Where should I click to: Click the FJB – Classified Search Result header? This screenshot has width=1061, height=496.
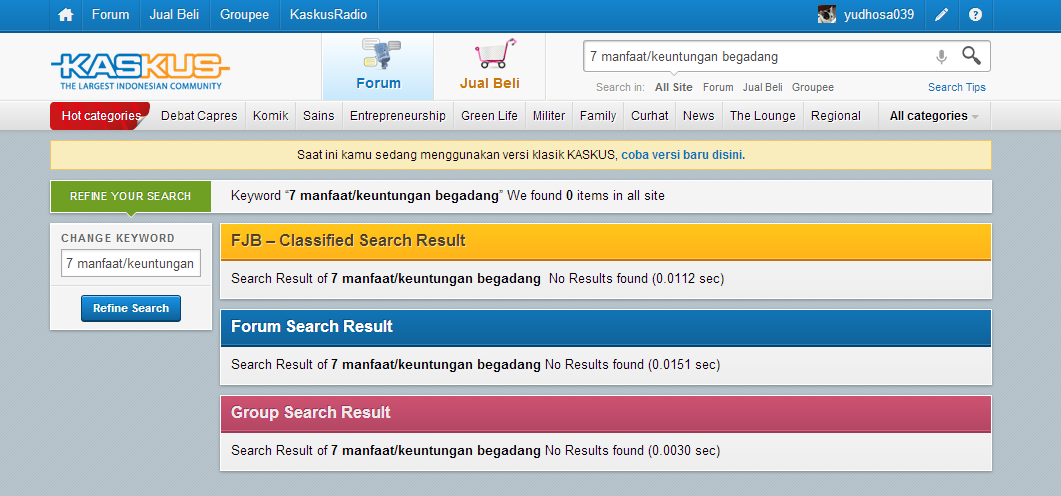tap(606, 241)
